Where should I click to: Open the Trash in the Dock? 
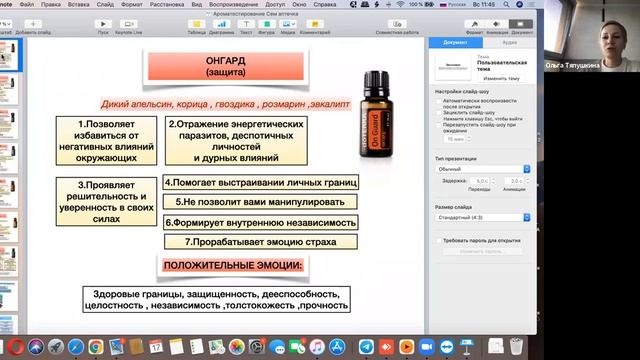pyautogui.click(x=516, y=347)
